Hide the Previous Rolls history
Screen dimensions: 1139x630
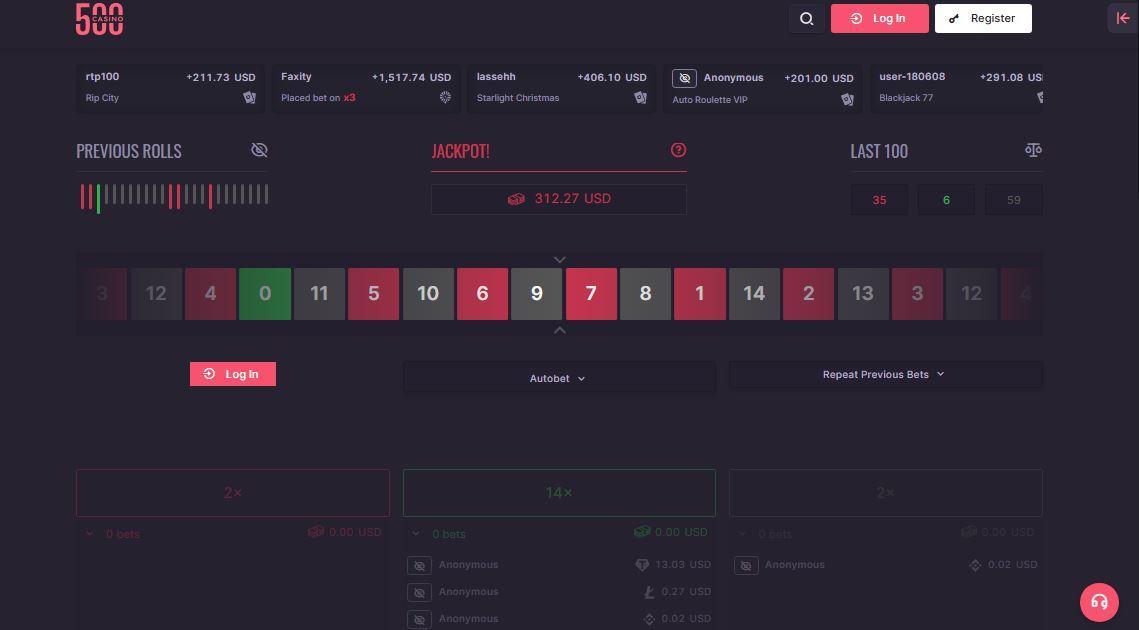pyautogui.click(x=259, y=150)
